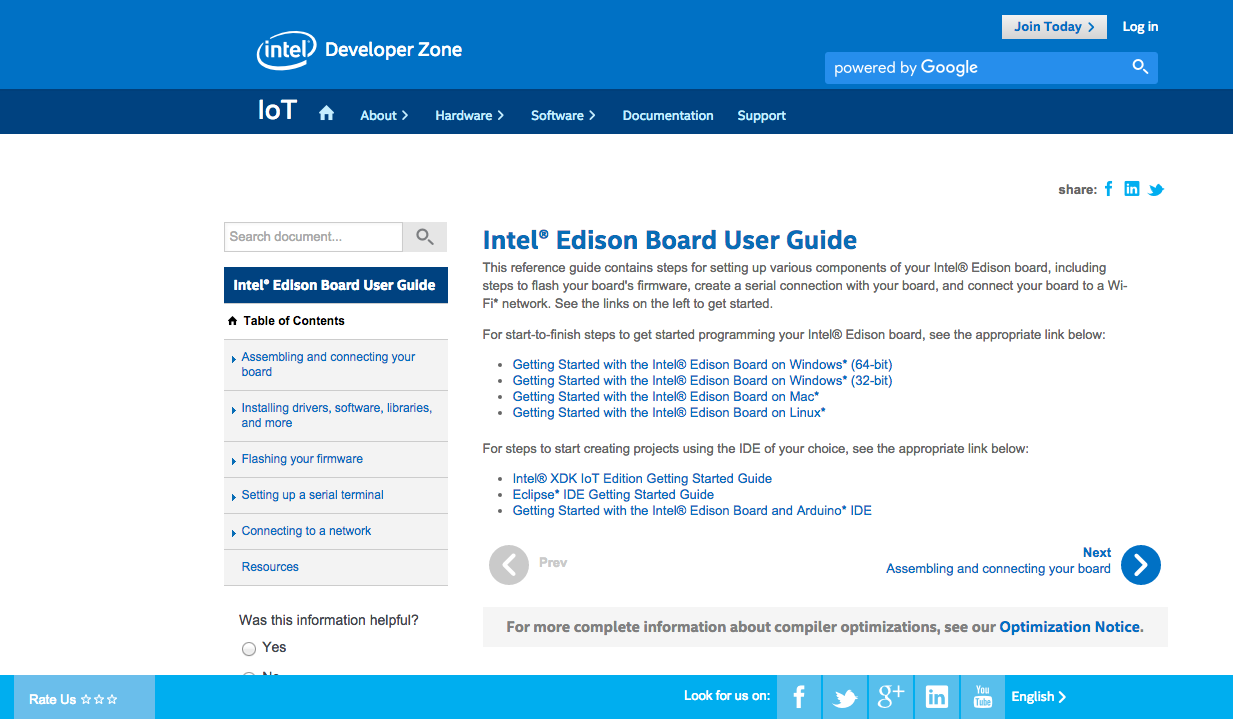Select the Yes radio button
The height and width of the screenshot is (719, 1233).
[x=249, y=649]
